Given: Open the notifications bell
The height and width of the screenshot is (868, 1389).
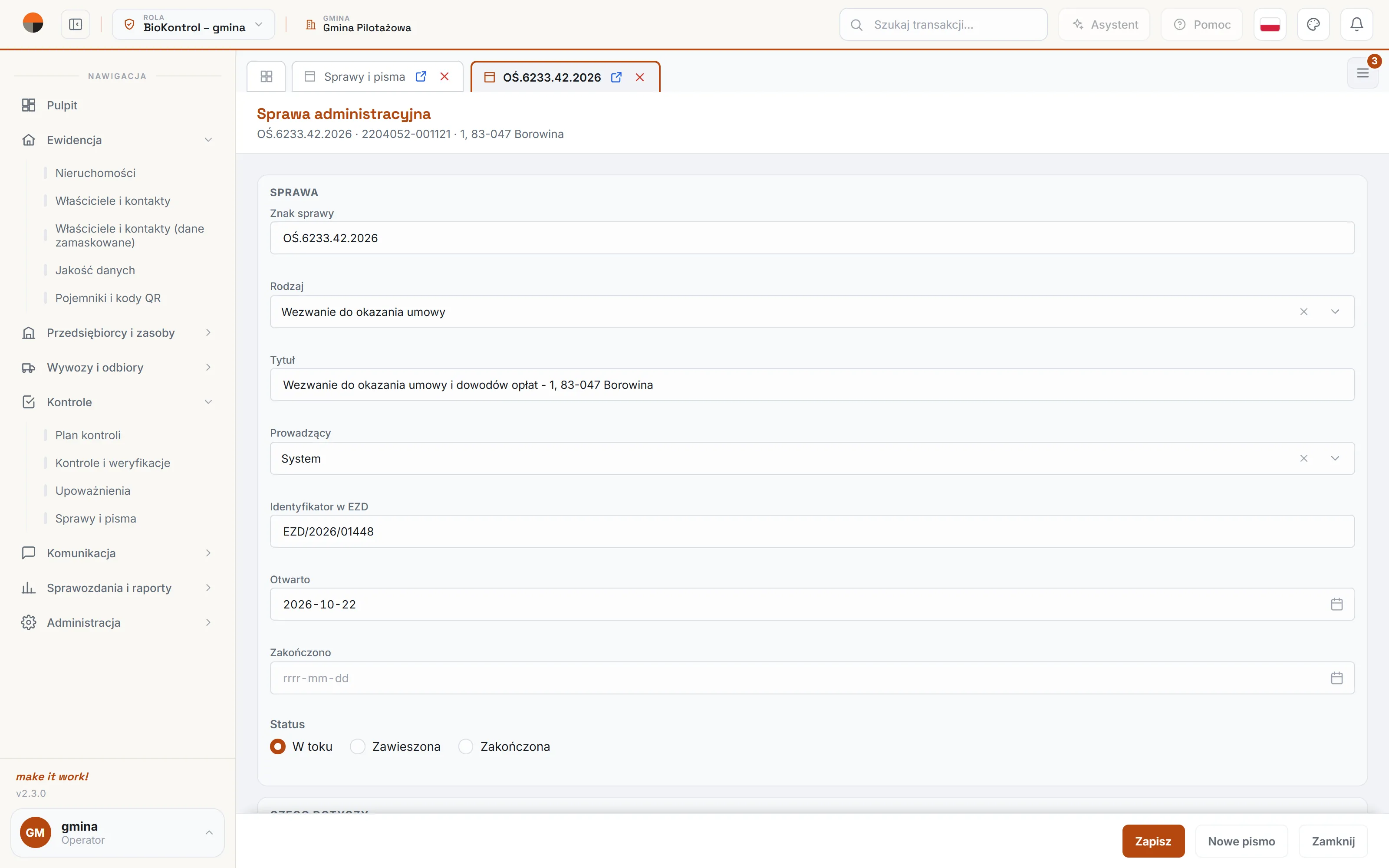Looking at the screenshot, I should point(1356,24).
